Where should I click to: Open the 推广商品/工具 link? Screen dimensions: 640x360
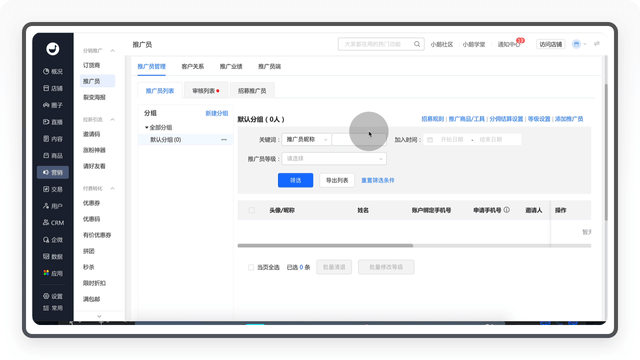(467, 119)
